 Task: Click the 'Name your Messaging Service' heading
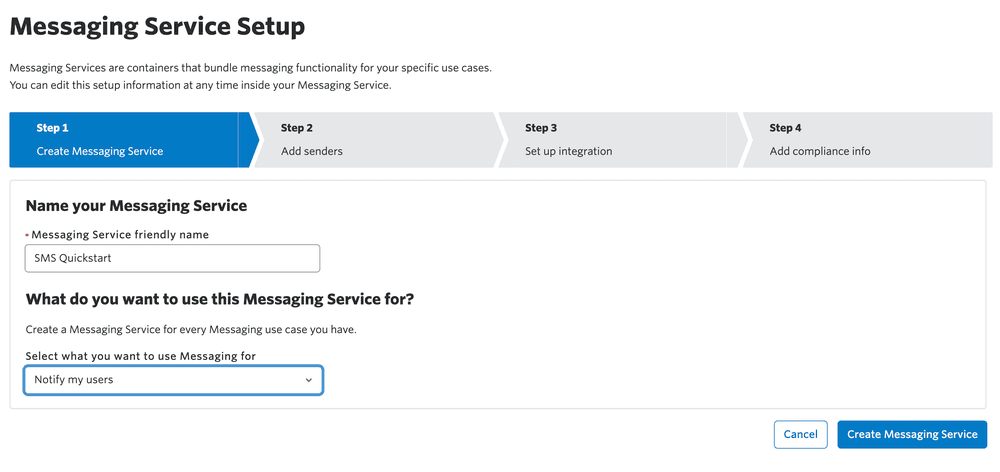pyautogui.click(x=136, y=206)
